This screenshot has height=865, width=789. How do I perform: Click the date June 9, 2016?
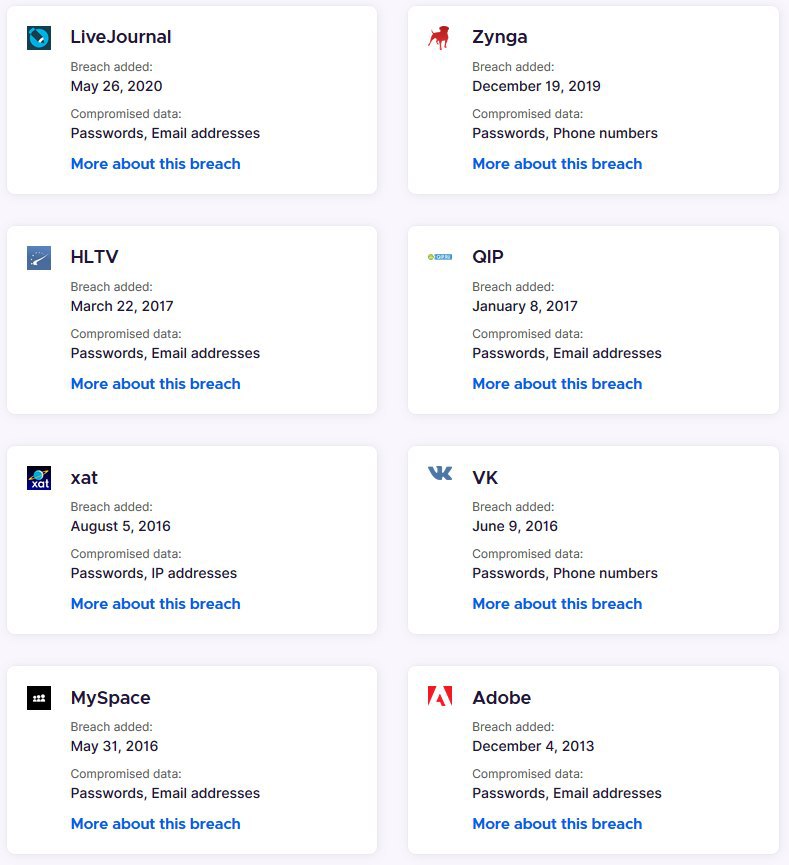(515, 526)
